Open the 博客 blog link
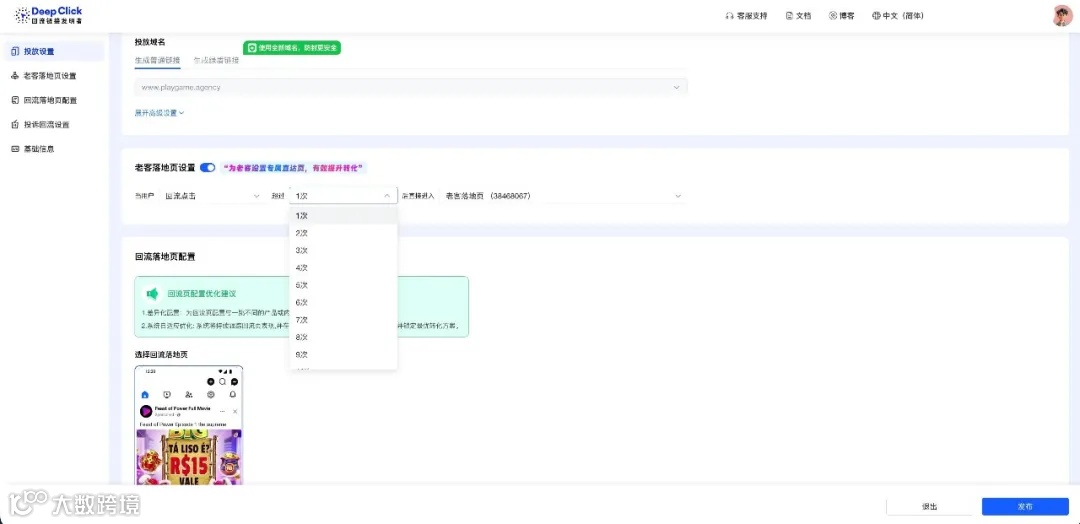The image size is (1080, 524). (x=842, y=16)
